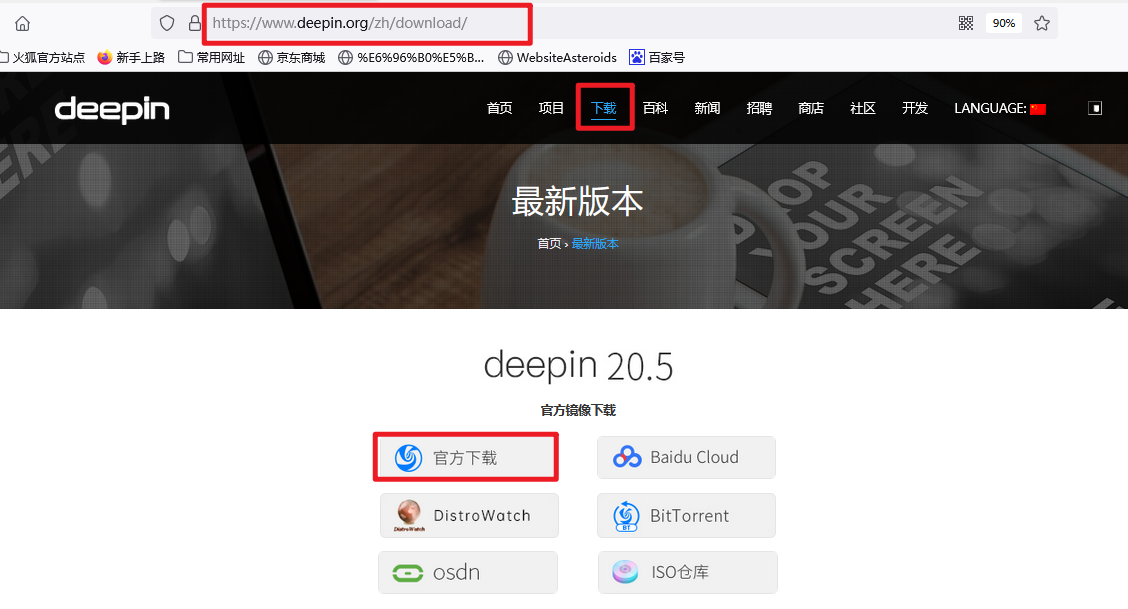The height and width of the screenshot is (609, 1128).
Task: Open the WebsiteAsteroids bookmark
Action: 558,58
